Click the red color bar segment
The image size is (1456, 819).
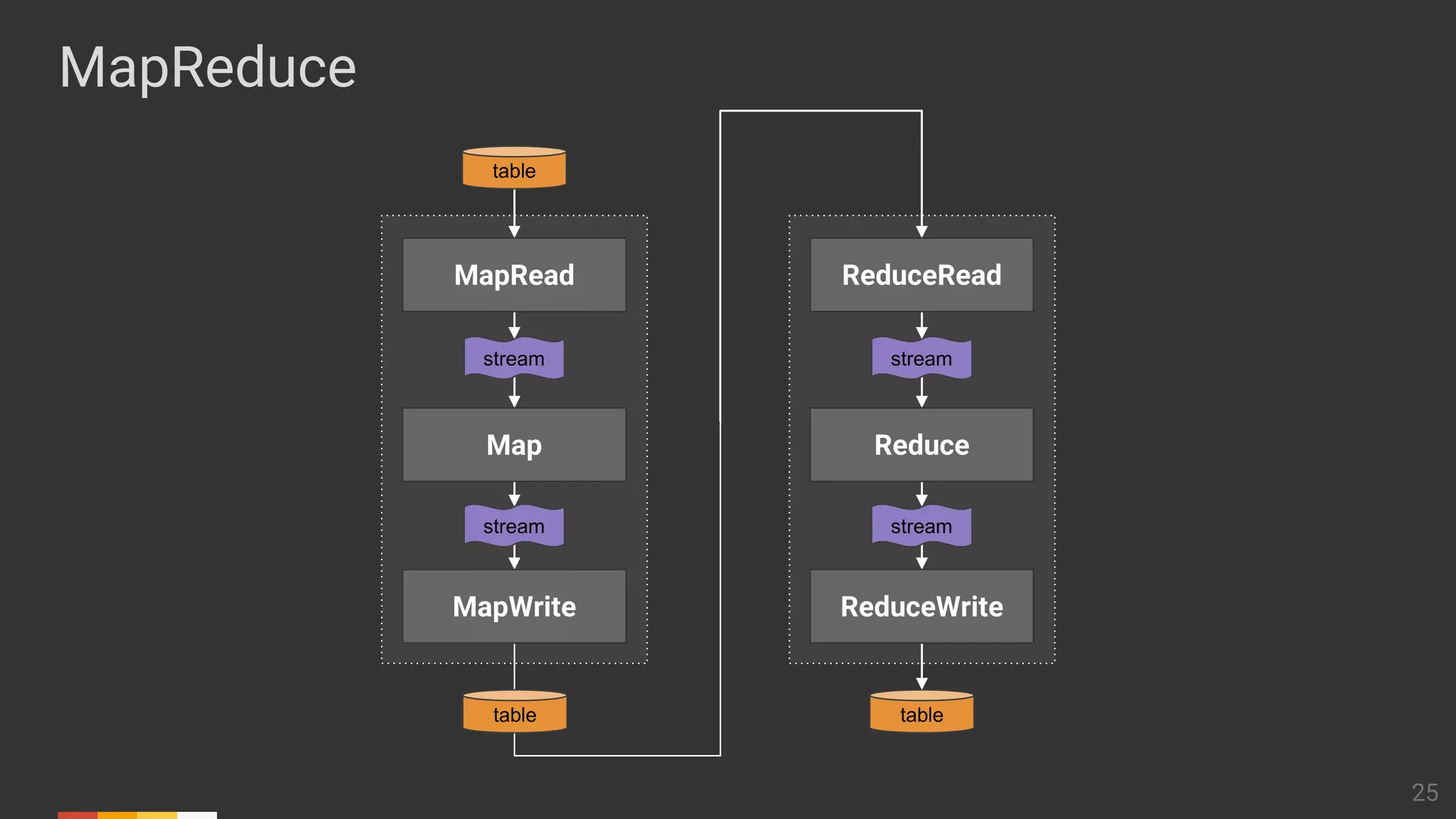click(x=77, y=815)
